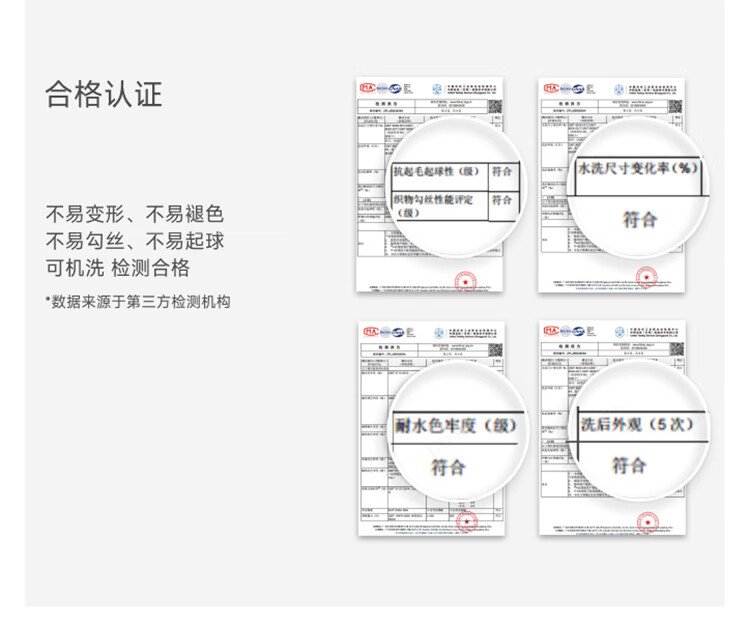Click the red stamp on bottom-left certificate
The height and width of the screenshot is (633, 750).
464,521
